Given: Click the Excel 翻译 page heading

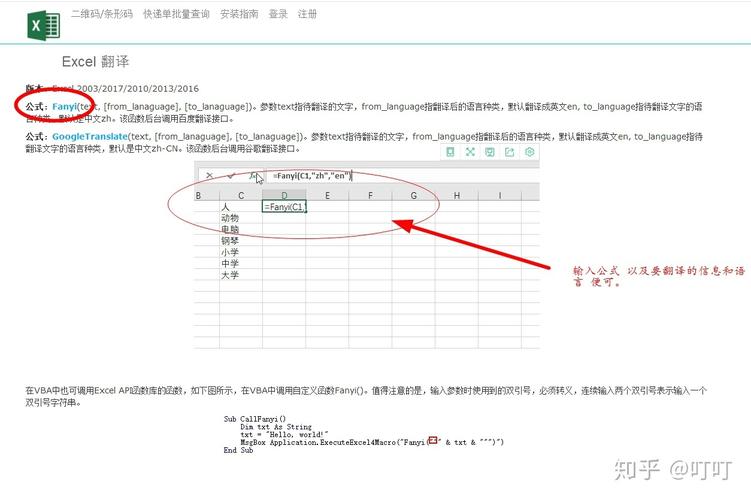Looking at the screenshot, I should 95,61.
